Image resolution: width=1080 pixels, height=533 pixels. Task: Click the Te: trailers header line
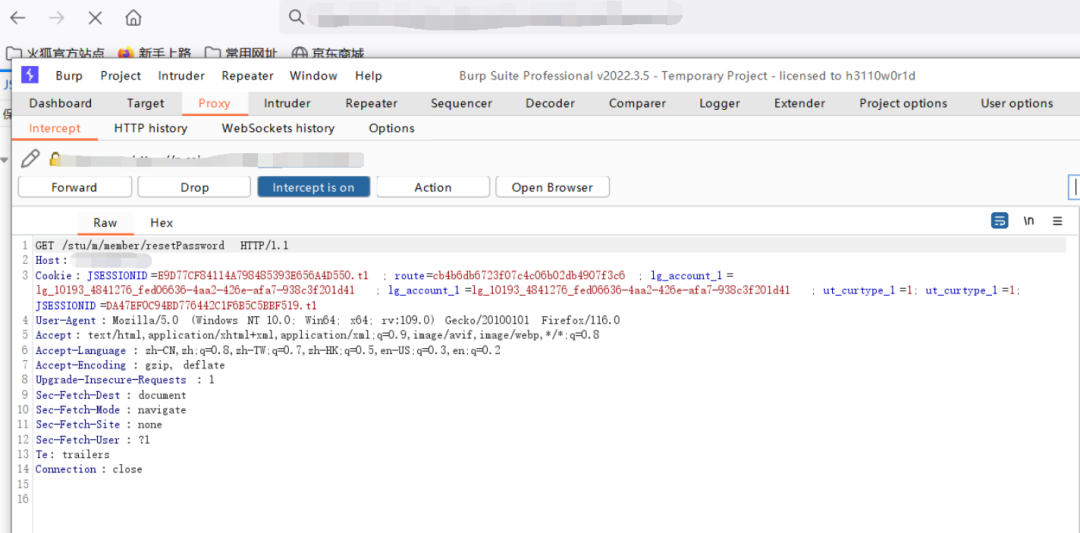pos(72,454)
